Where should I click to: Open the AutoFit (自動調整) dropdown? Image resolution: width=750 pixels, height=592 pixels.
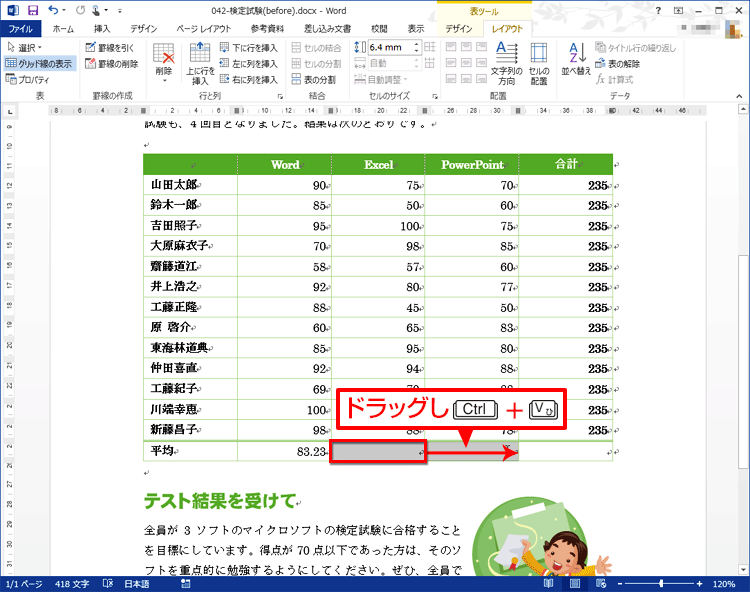[x=381, y=79]
